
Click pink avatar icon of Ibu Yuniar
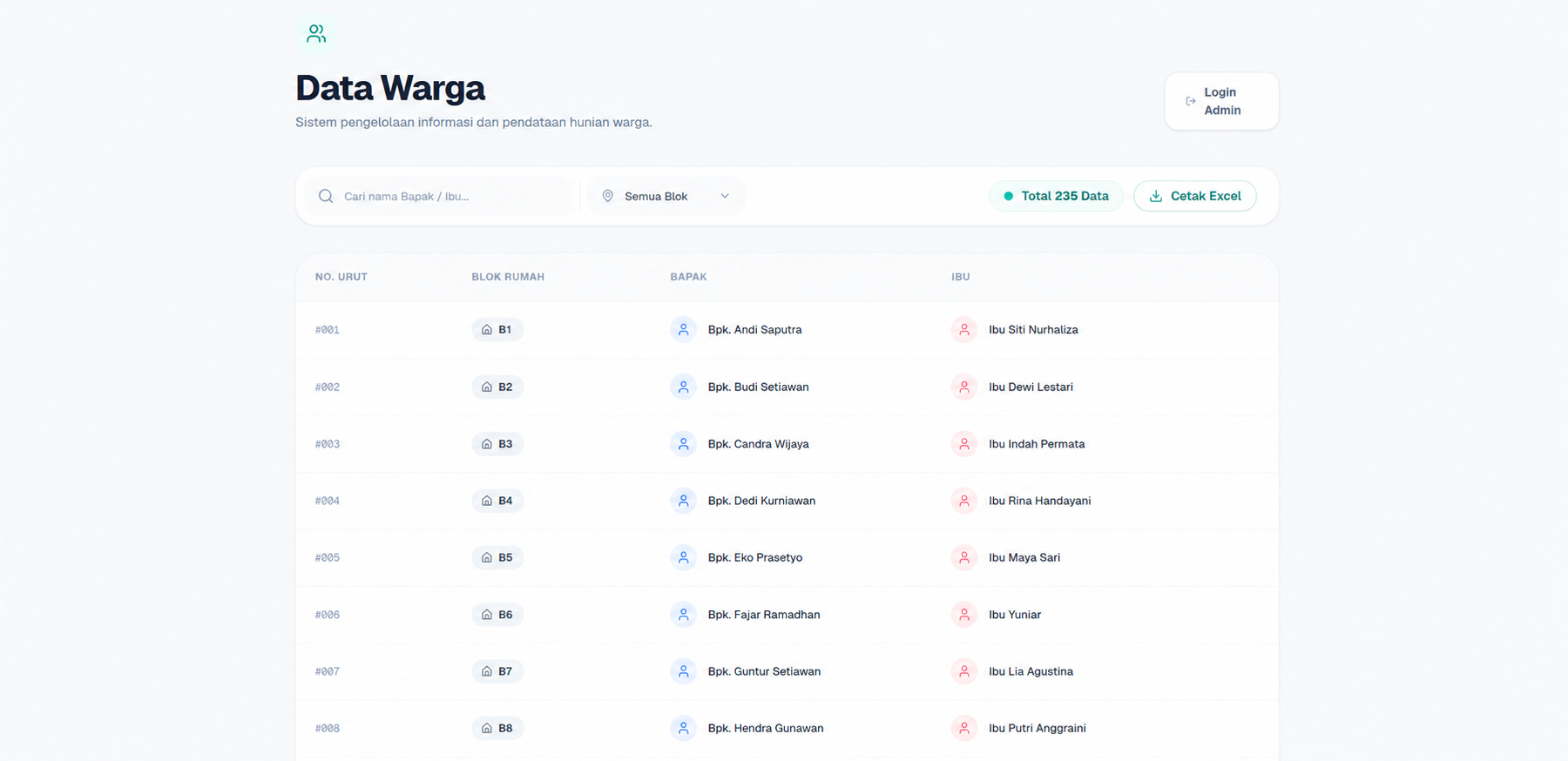tap(964, 615)
